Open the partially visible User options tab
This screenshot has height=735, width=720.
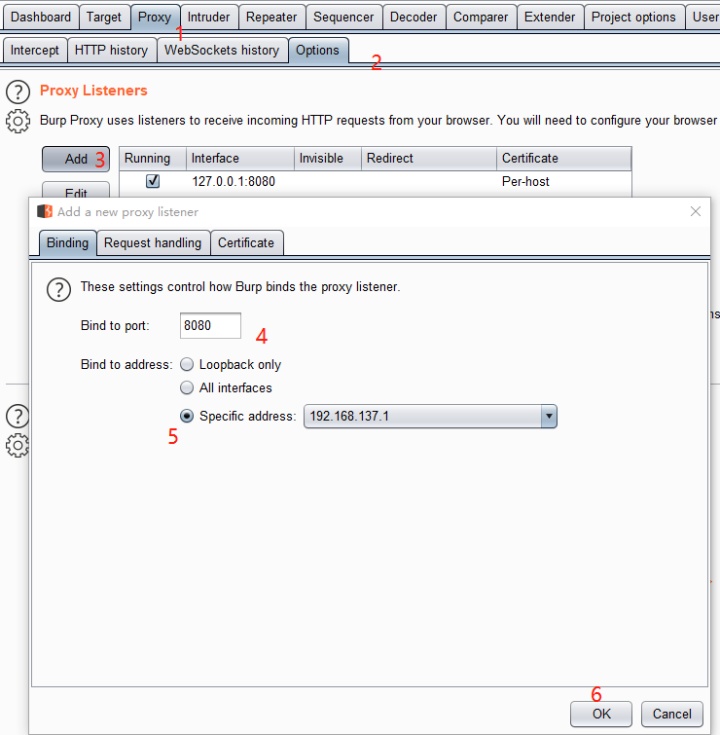click(704, 17)
